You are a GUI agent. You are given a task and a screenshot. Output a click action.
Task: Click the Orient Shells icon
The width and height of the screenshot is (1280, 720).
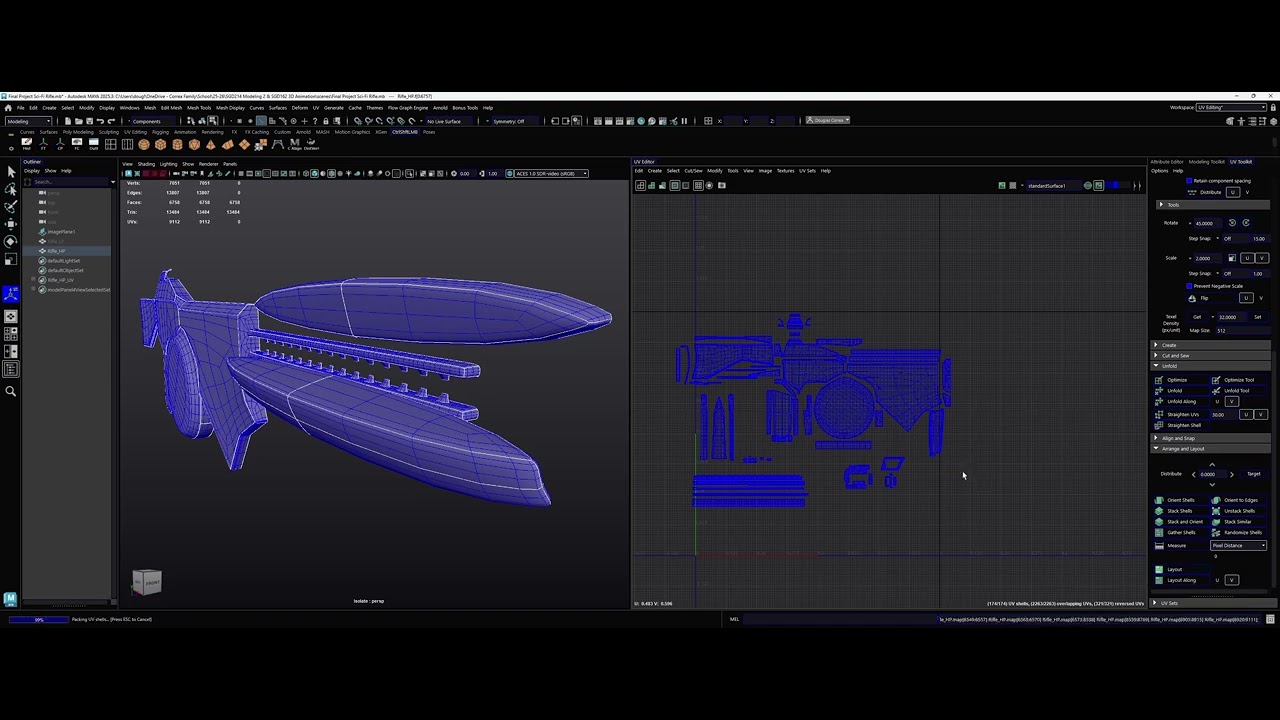[x=1159, y=500]
